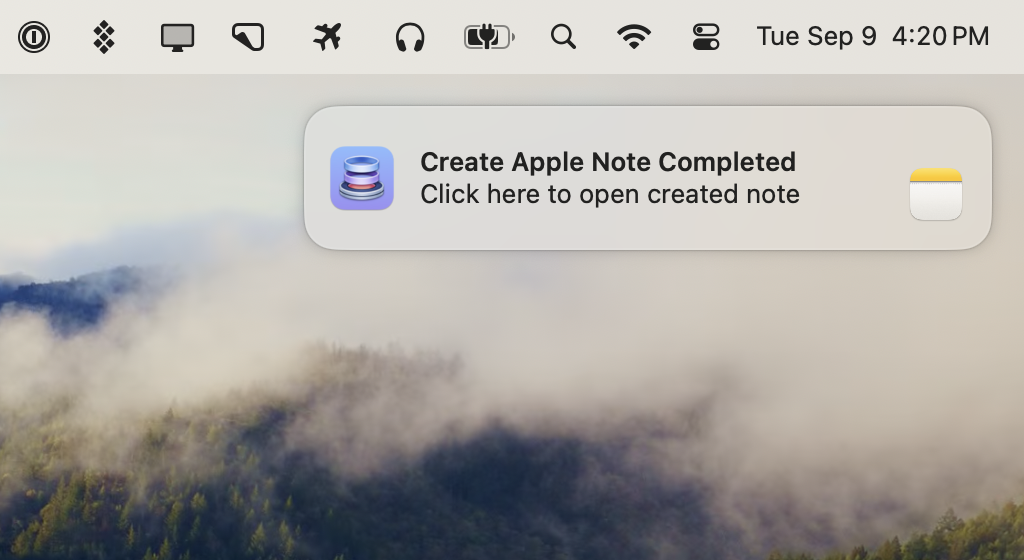Click 'Click here to open created note'
The width and height of the screenshot is (1024, 560).
click(610, 194)
